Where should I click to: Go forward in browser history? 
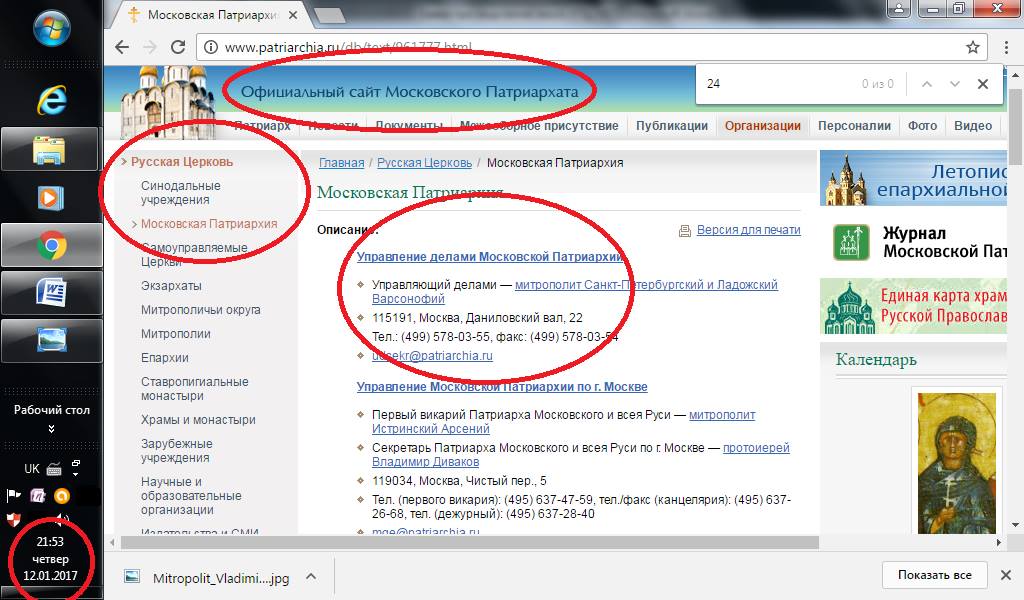(150, 47)
